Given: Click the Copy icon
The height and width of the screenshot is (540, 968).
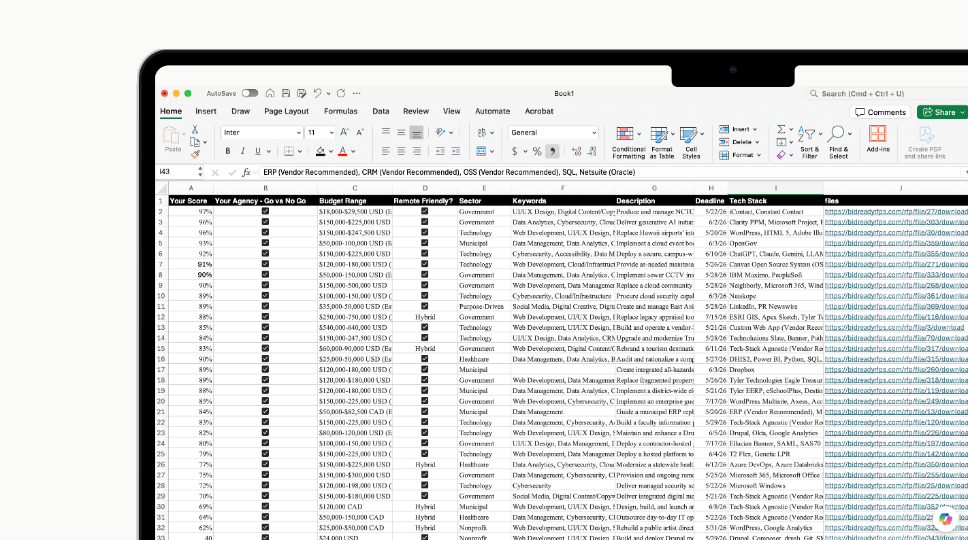Looking at the screenshot, I should [195, 142].
